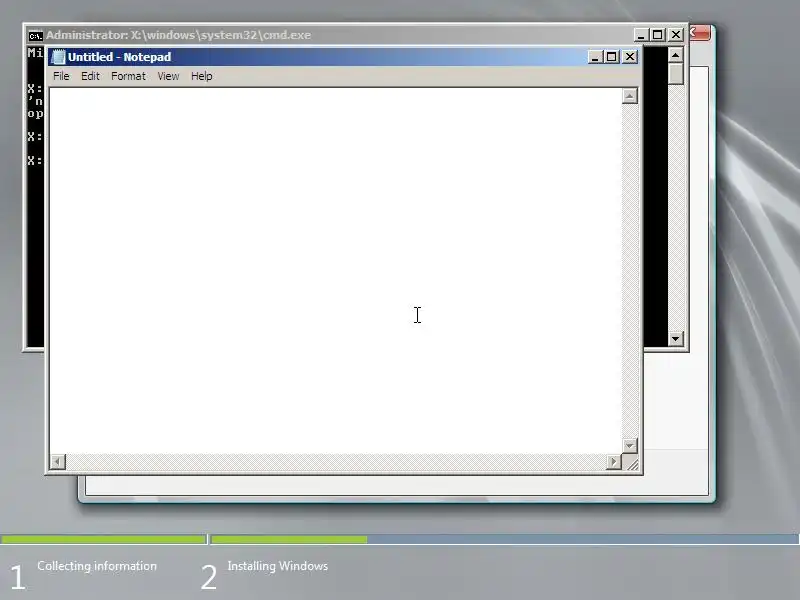Open the View menu in Notepad
The height and width of the screenshot is (600, 800).
point(168,76)
